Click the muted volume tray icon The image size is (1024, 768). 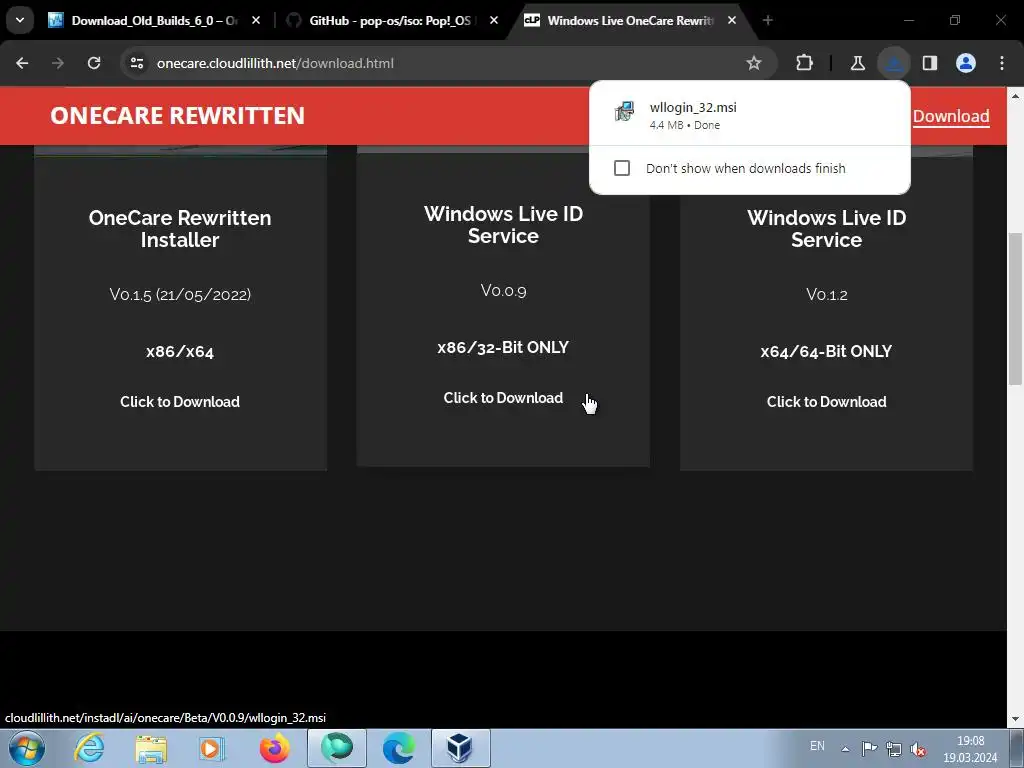click(x=918, y=749)
